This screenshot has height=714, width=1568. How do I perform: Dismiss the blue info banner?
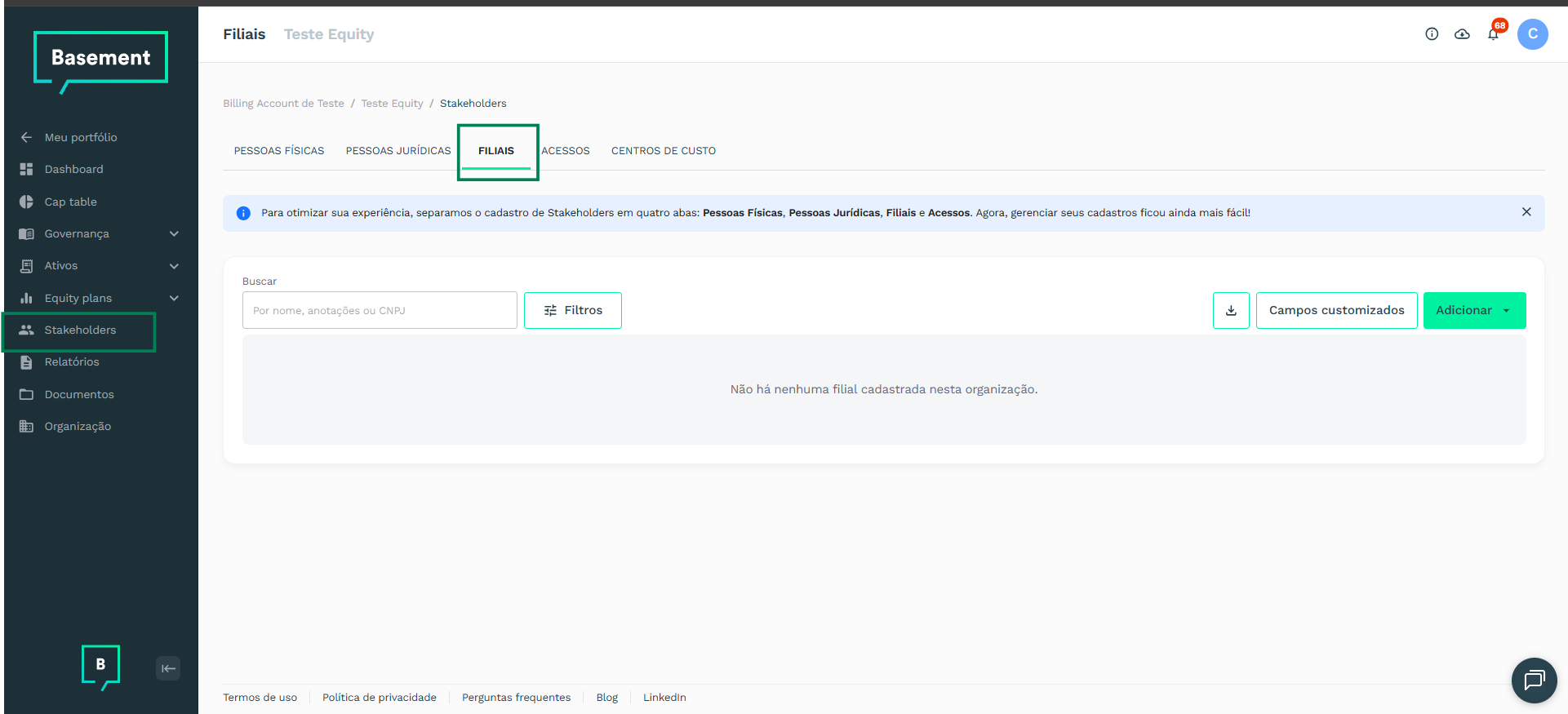[x=1526, y=212]
